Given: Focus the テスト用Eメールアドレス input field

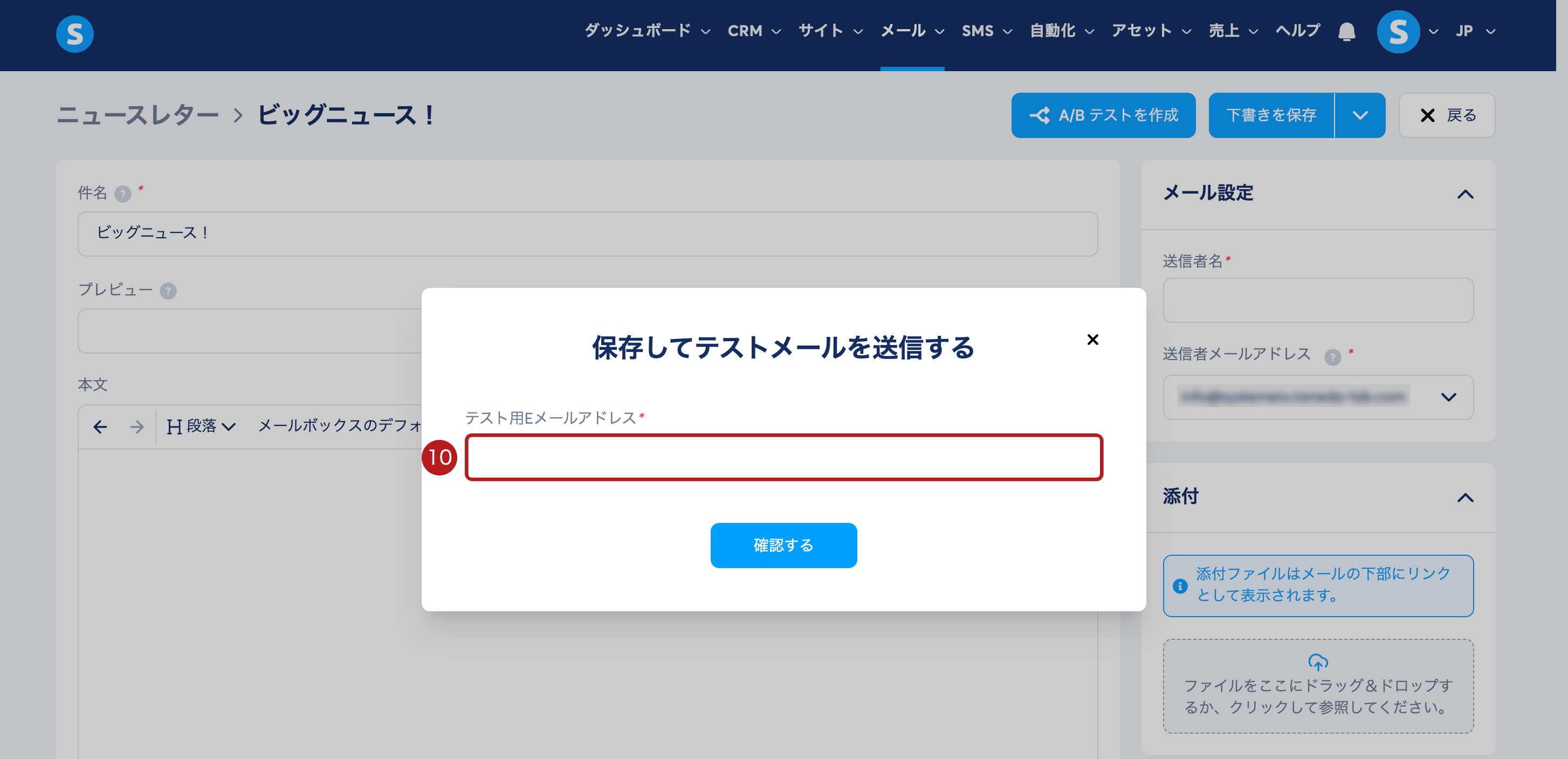Looking at the screenshot, I should coord(783,457).
